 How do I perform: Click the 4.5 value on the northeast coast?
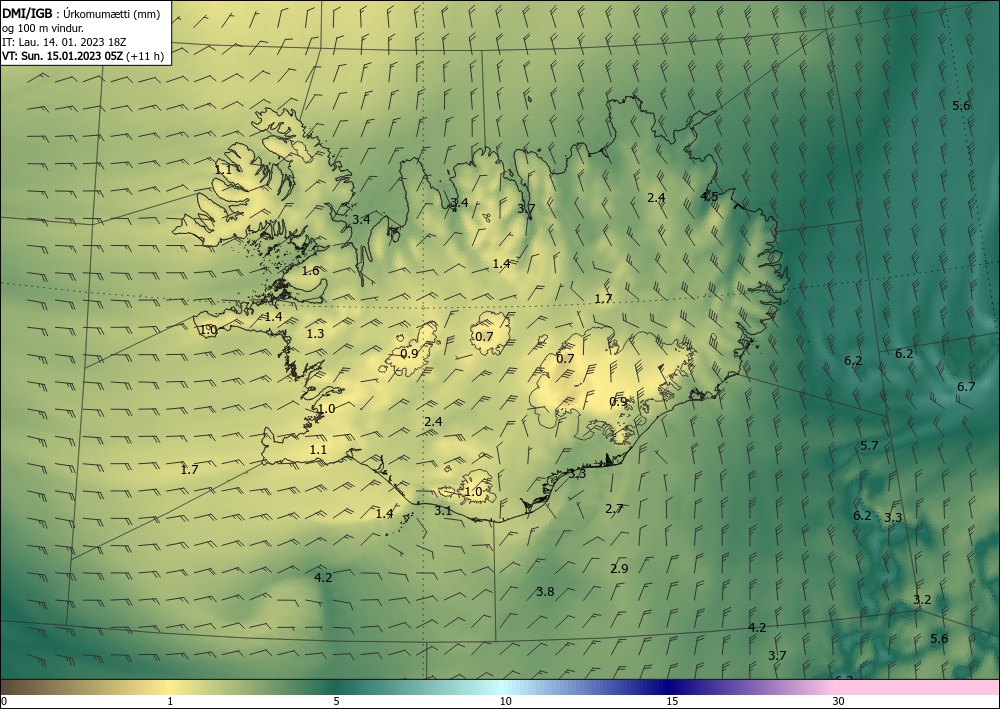click(x=709, y=196)
